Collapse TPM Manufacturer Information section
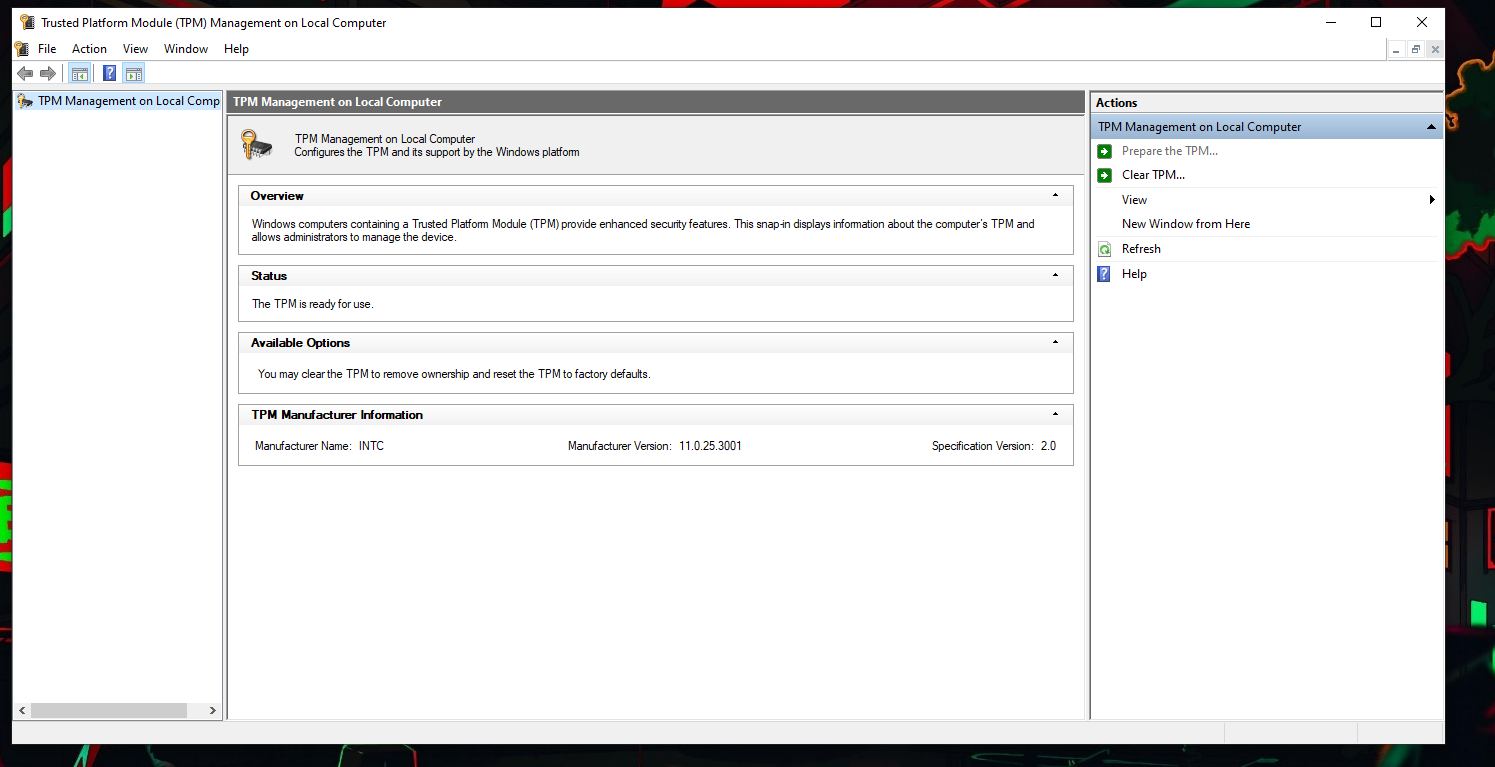This screenshot has height=767, width=1495. point(1056,415)
